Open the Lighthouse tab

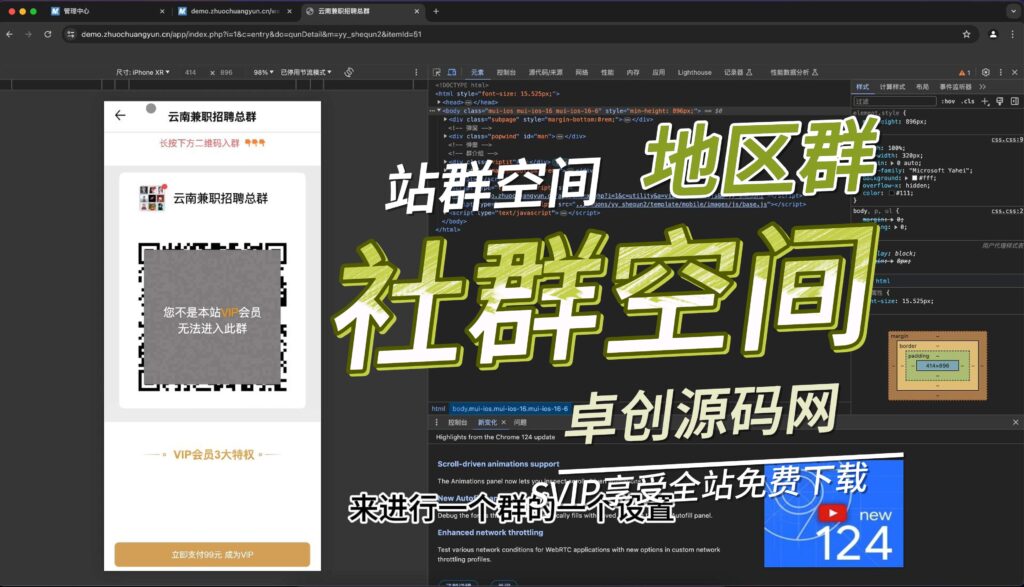(x=694, y=72)
